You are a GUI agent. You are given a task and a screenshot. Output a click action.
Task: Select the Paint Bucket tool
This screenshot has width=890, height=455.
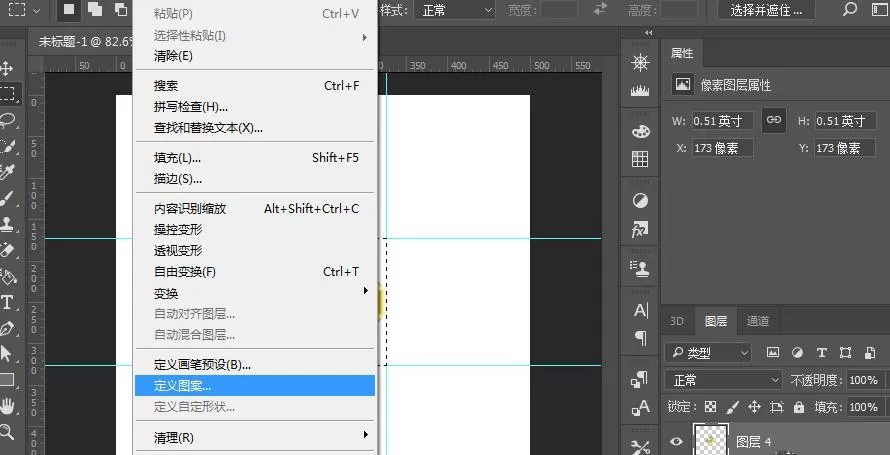tap(7, 276)
